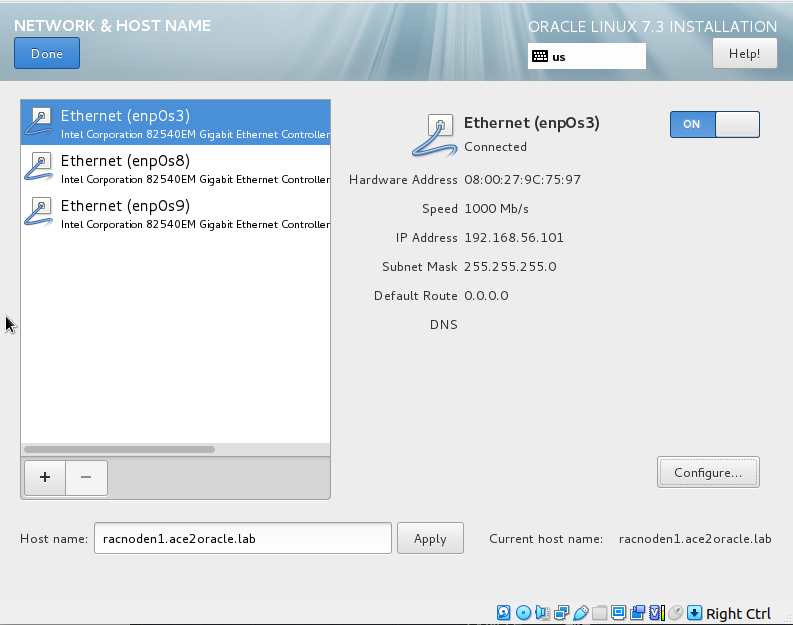Focus the Host name input field

pyautogui.click(x=243, y=538)
